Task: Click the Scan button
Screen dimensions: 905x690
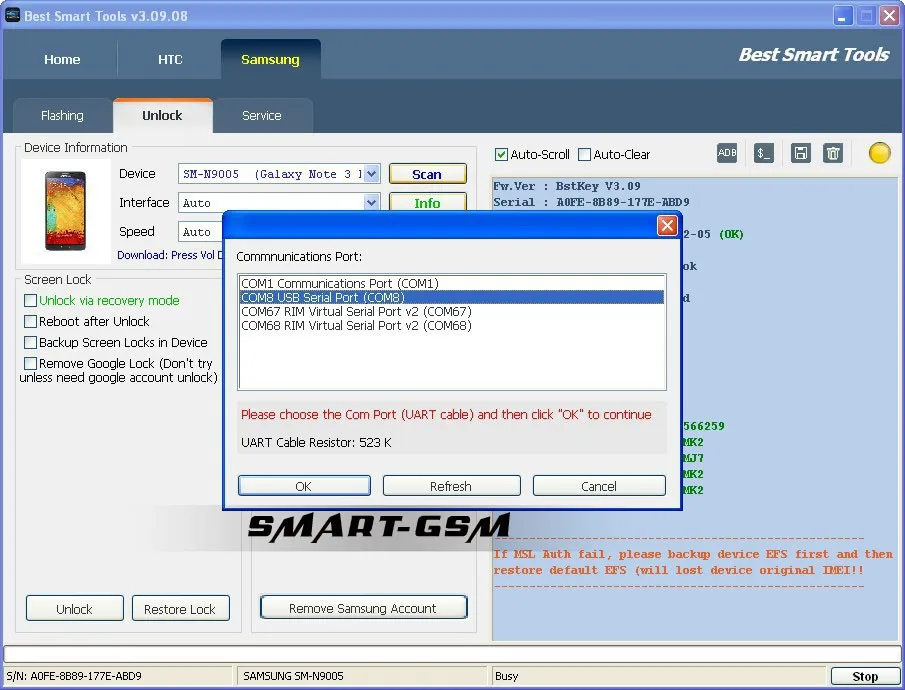Action: [x=427, y=174]
